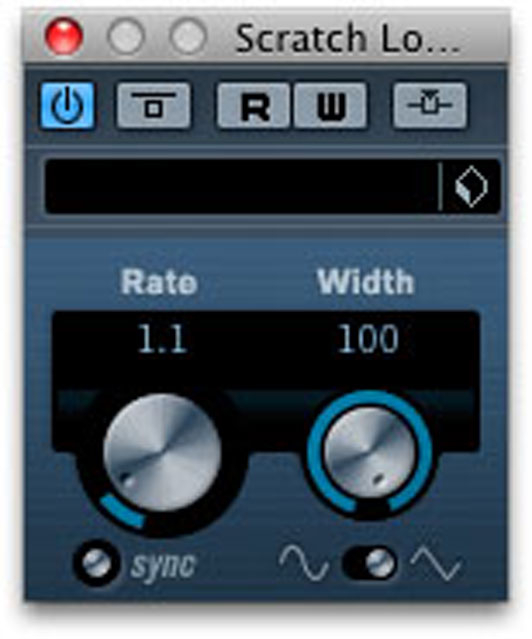This screenshot has width=532, height=639.
Task: Click the bypass effect button
Action: [153, 106]
